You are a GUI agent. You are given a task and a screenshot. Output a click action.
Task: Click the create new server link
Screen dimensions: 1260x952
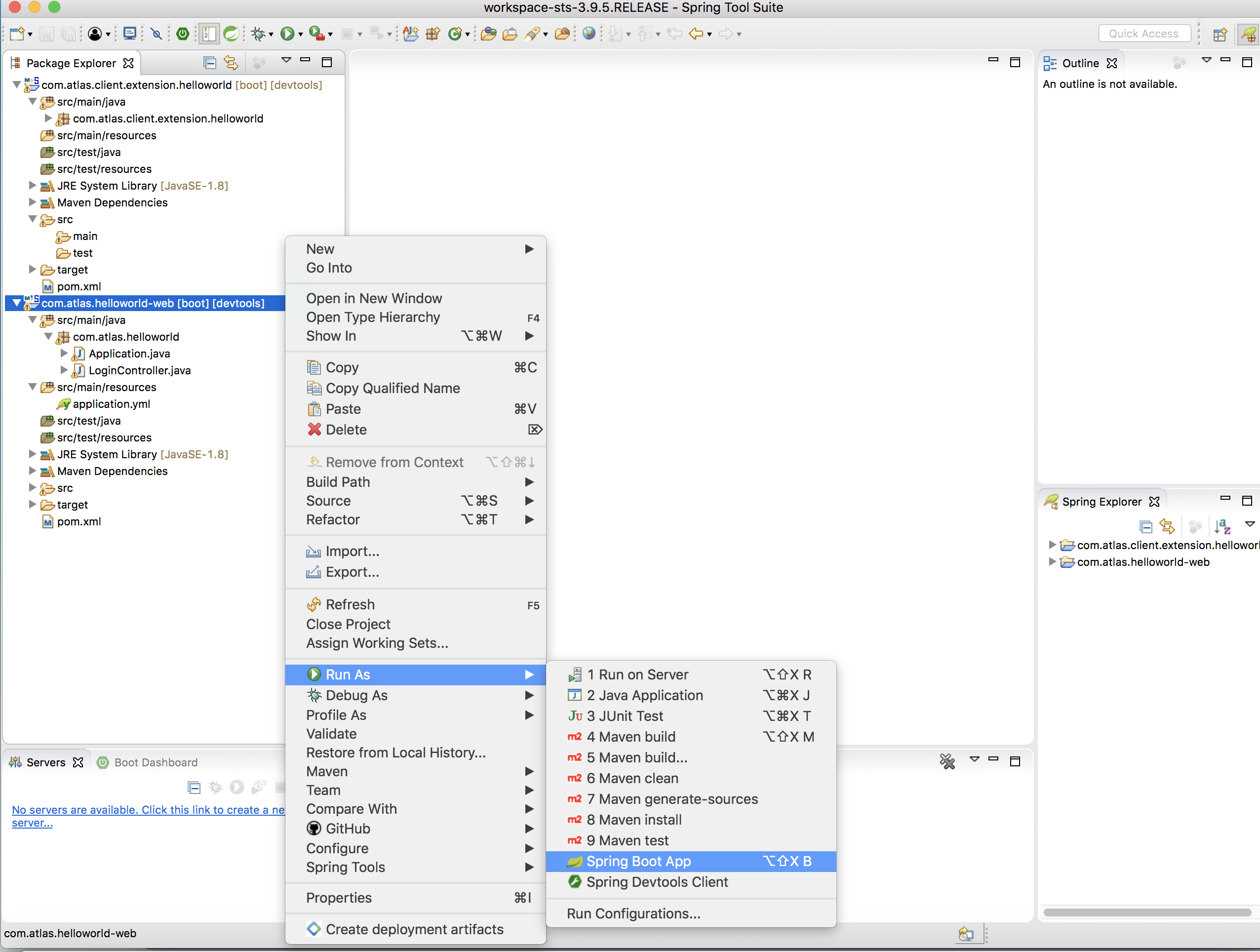148,816
